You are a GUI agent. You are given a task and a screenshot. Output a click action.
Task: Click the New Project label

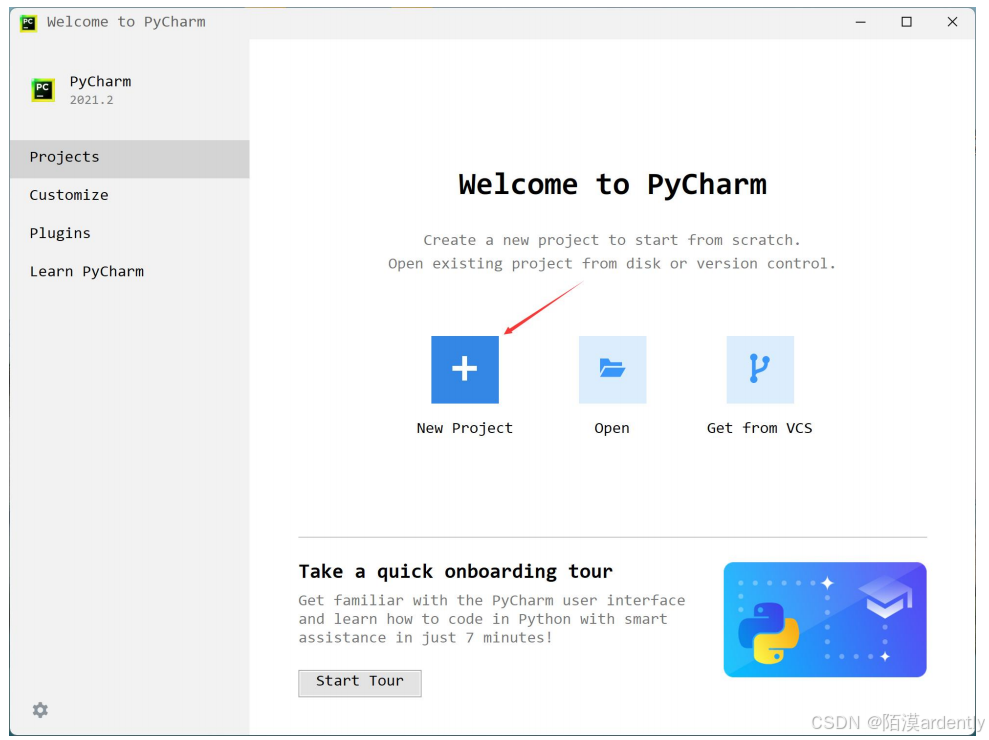click(x=465, y=428)
